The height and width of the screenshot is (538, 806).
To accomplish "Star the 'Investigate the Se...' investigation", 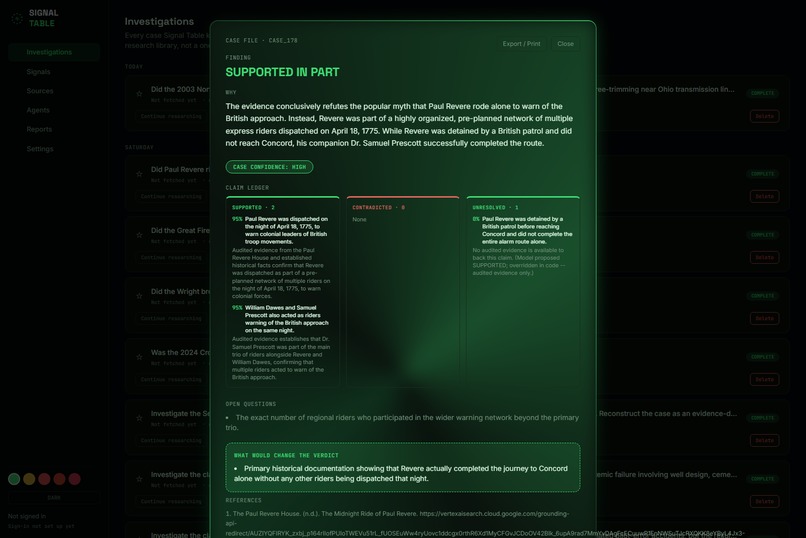I will [x=139, y=418].
